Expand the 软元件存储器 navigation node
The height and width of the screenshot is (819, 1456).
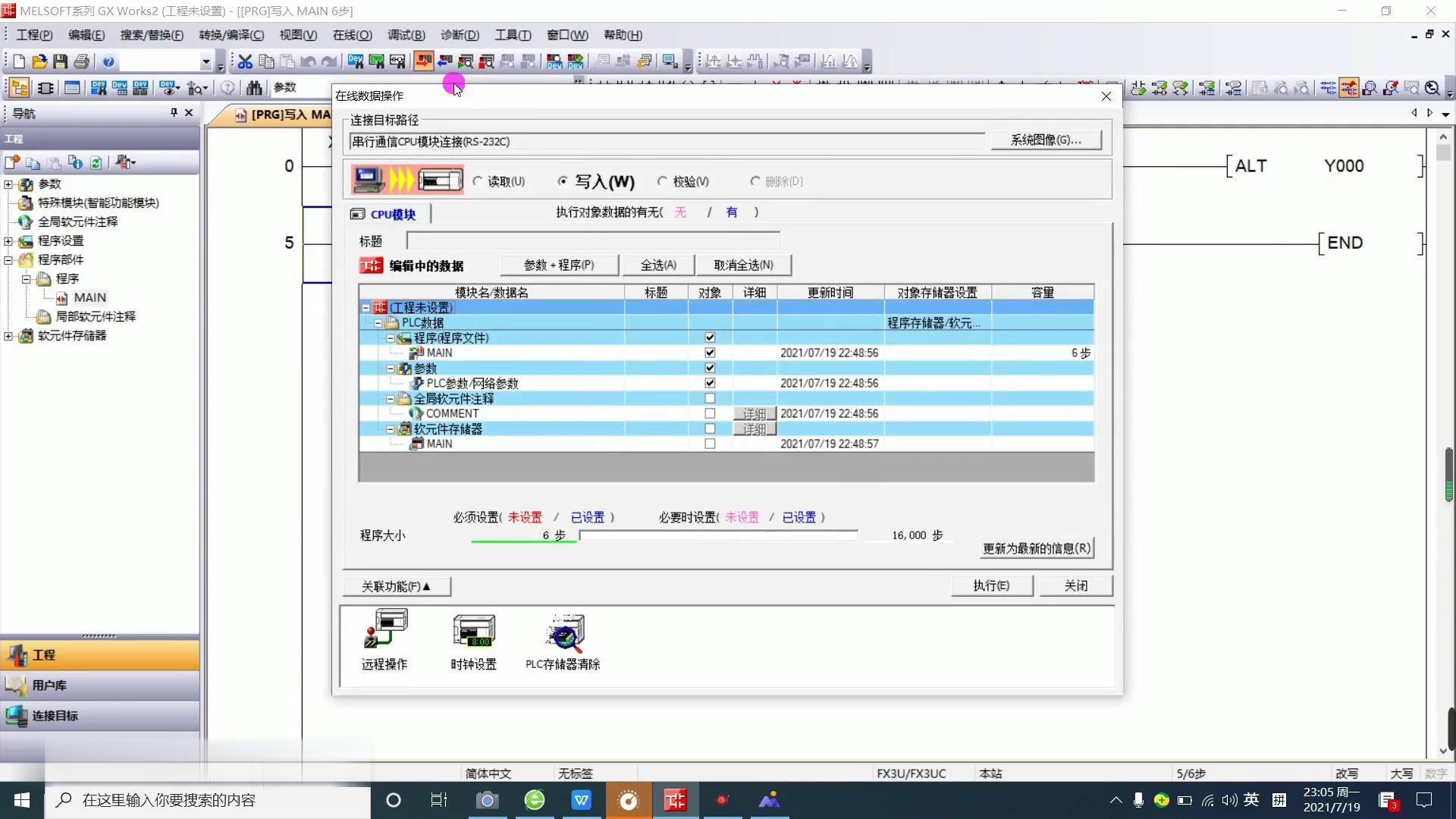[x=8, y=336]
